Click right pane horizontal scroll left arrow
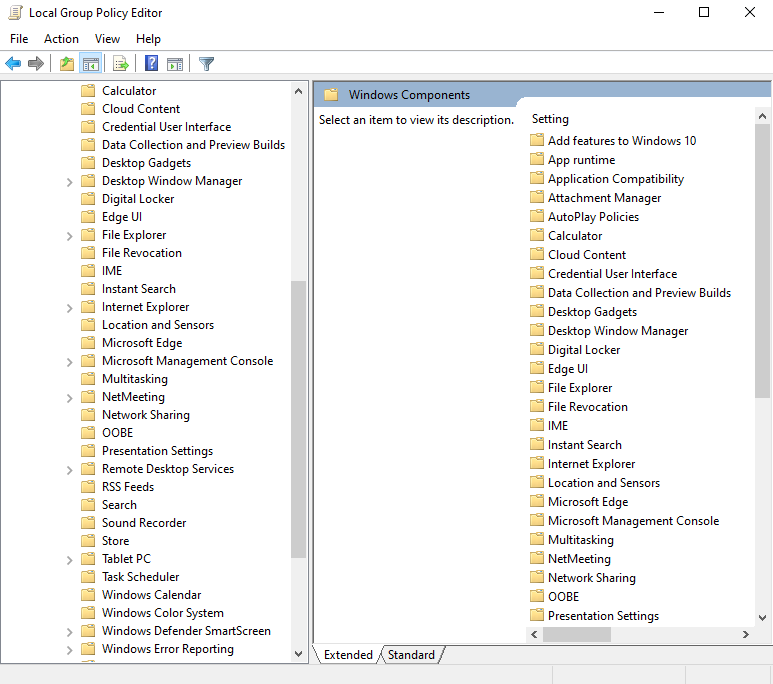The image size is (773, 684). point(534,634)
